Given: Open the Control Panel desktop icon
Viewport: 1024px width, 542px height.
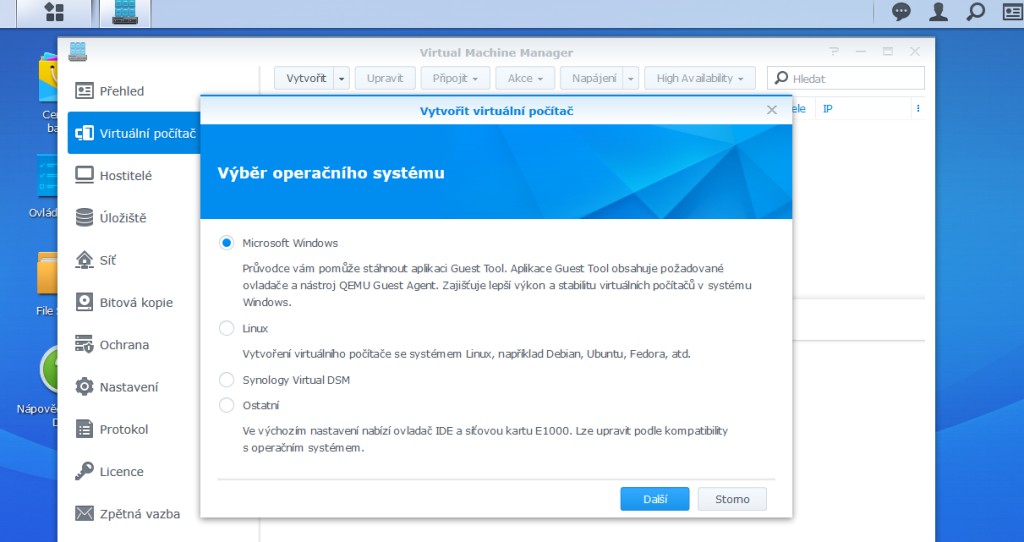Looking at the screenshot, I should pos(48,175).
